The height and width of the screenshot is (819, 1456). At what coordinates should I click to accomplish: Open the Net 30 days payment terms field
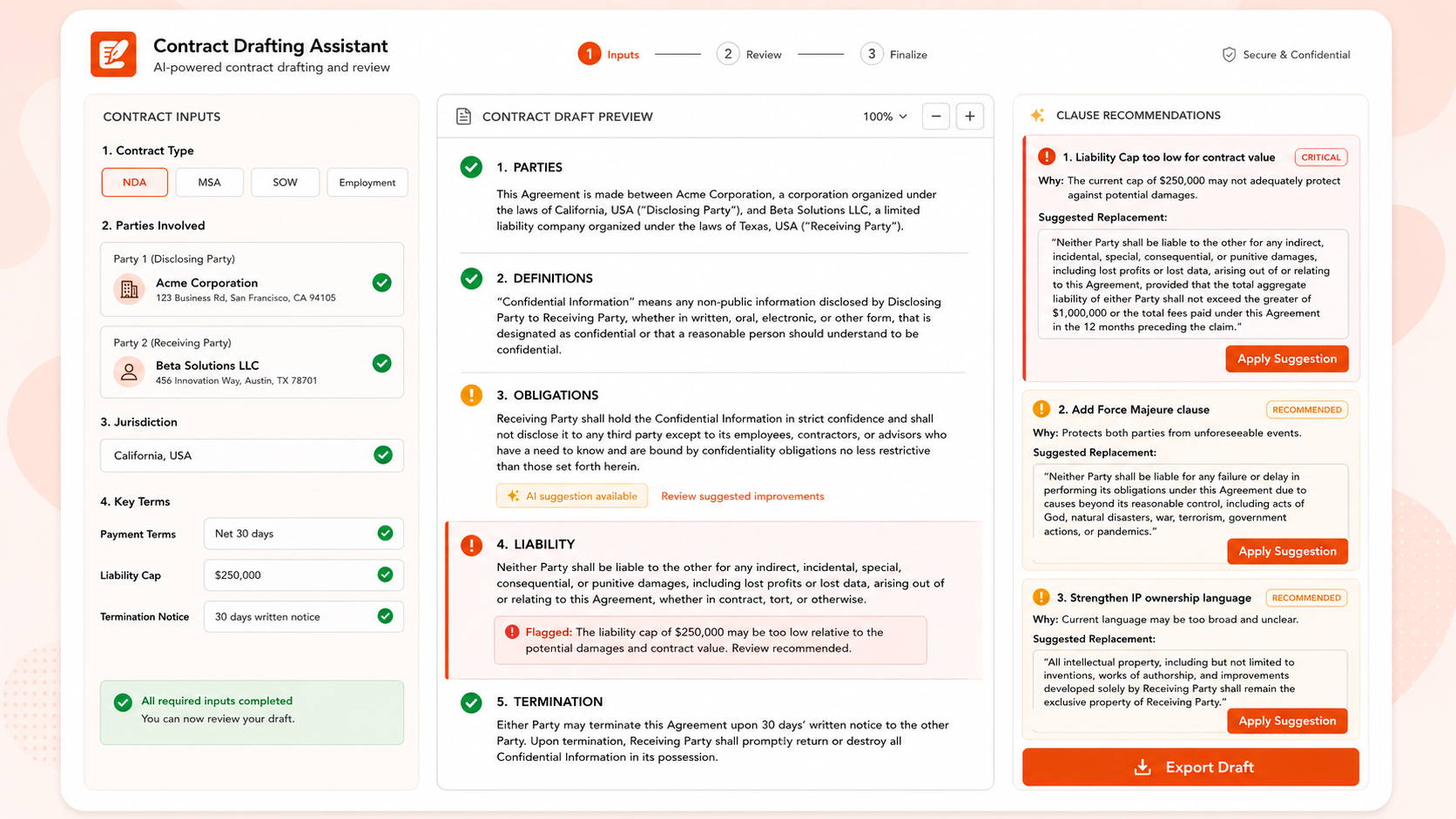pos(303,534)
